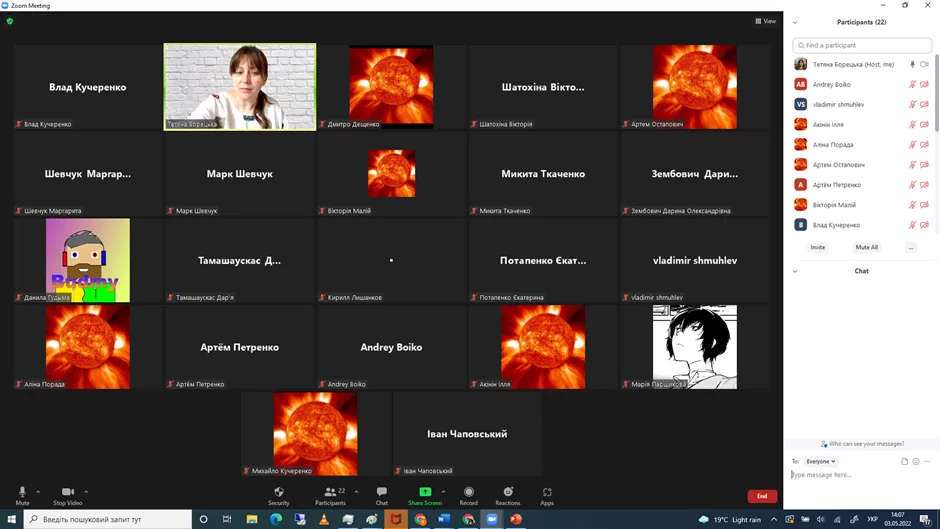Expand audio options arrow beside Mute
940x529 pixels.
point(38,491)
